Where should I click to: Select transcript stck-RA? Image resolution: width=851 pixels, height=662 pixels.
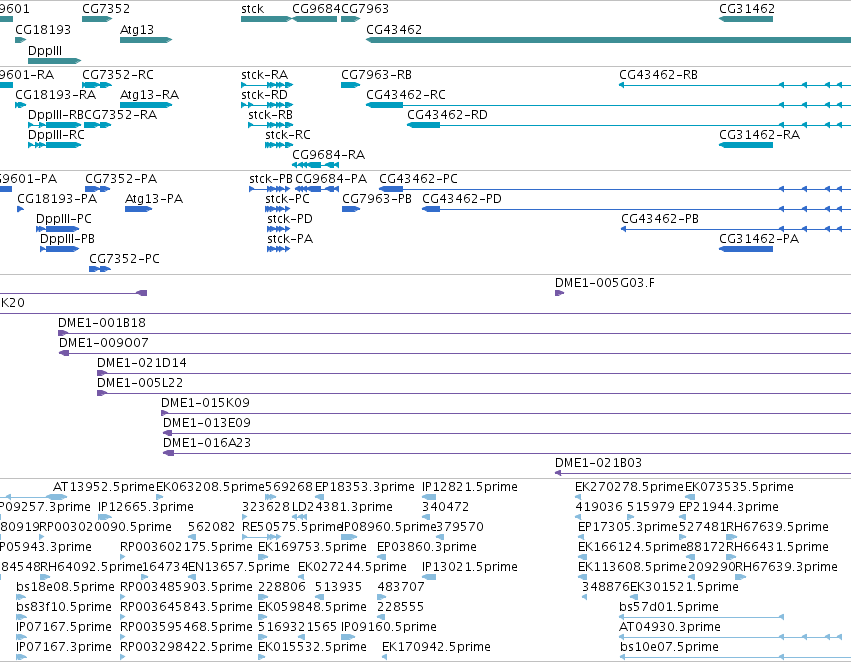[267, 85]
